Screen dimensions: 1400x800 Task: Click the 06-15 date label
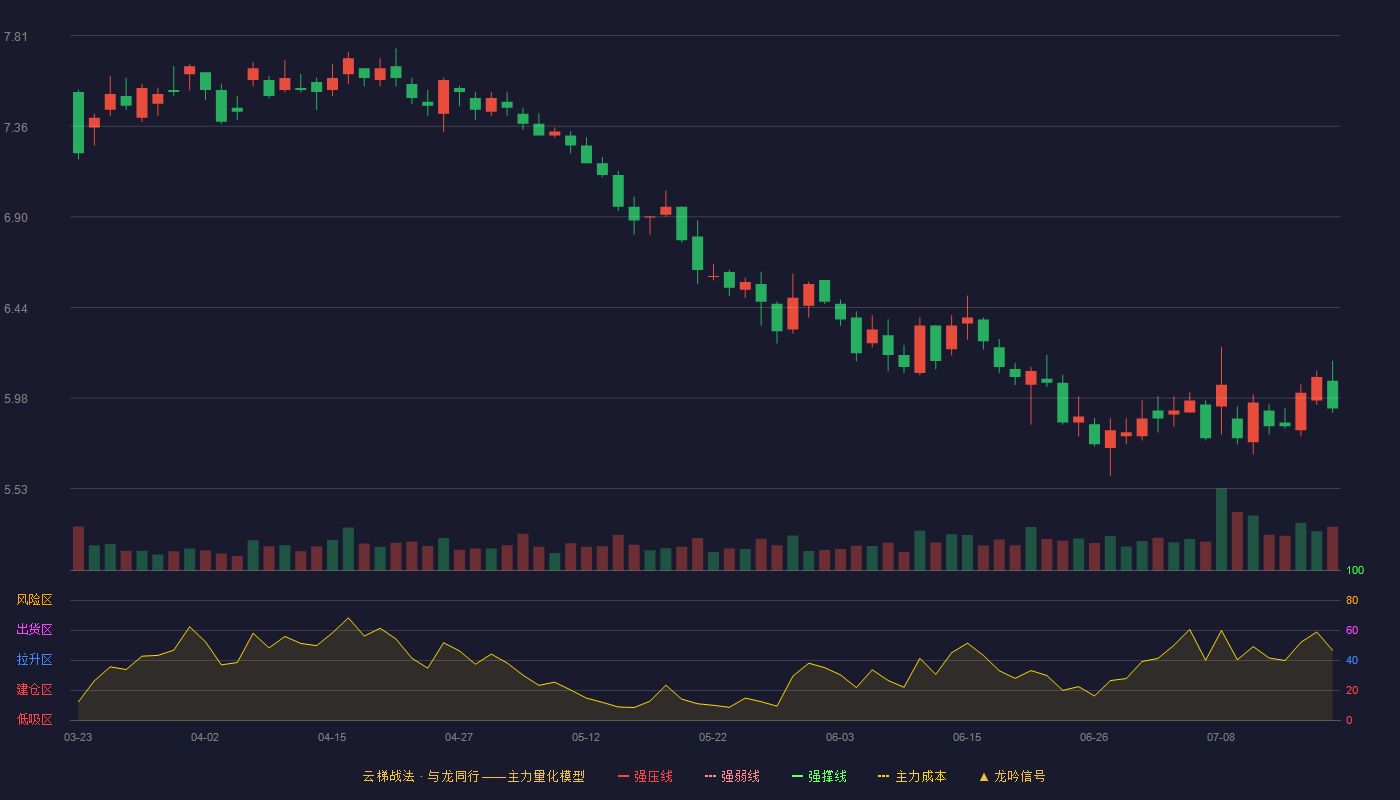click(967, 737)
